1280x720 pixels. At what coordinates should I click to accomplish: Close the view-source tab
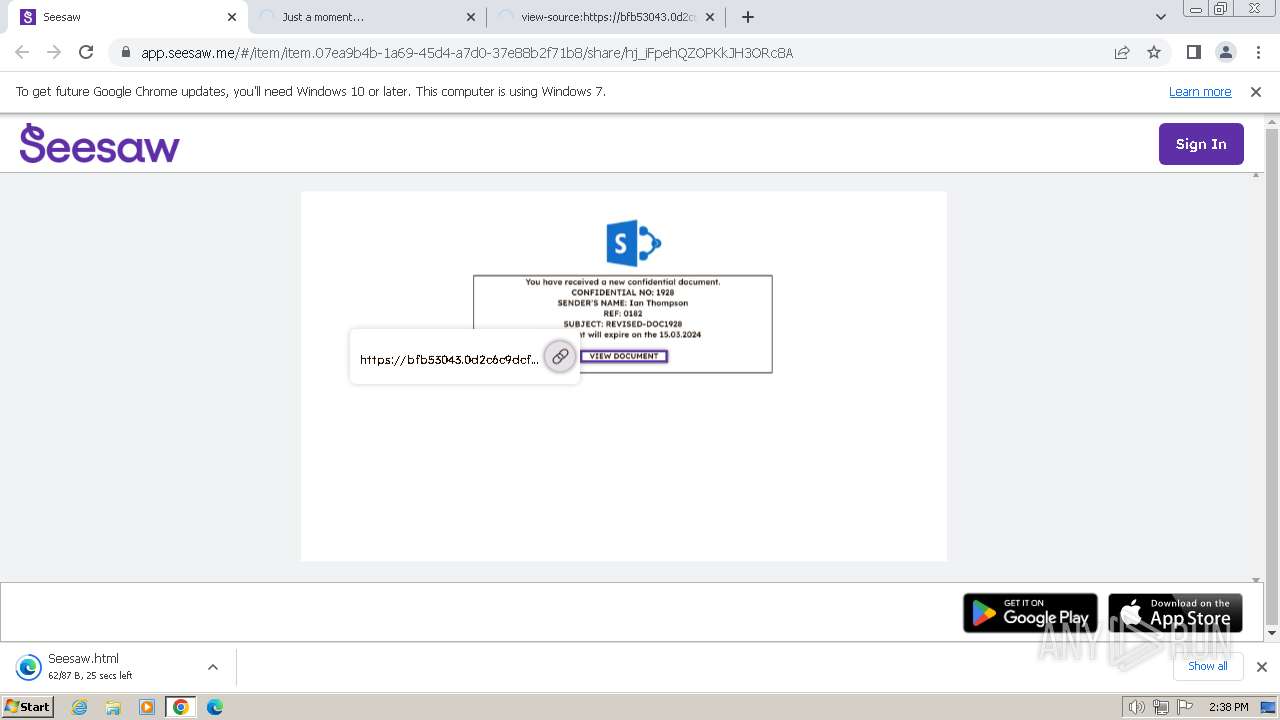710,17
